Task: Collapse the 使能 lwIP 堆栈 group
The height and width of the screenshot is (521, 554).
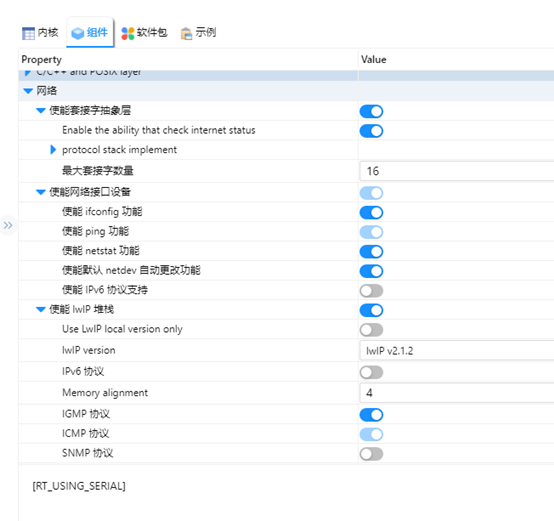Action: (x=41, y=309)
